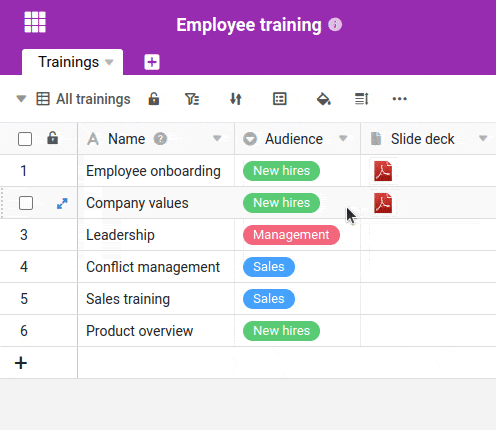496x430 pixels.
Task: Open the group records tool
Action: tap(280, 99)
